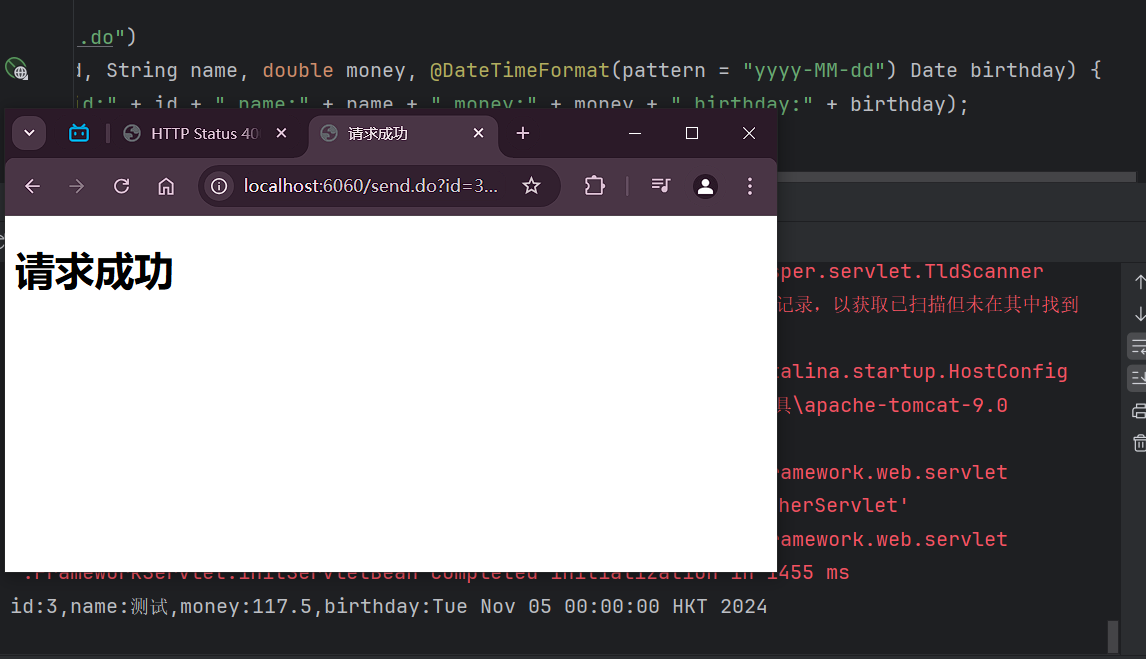Viewport: 1146px width, 659px height.
Task: Open the Bilibili pinned tab
Action: click(x=79, y=133)
